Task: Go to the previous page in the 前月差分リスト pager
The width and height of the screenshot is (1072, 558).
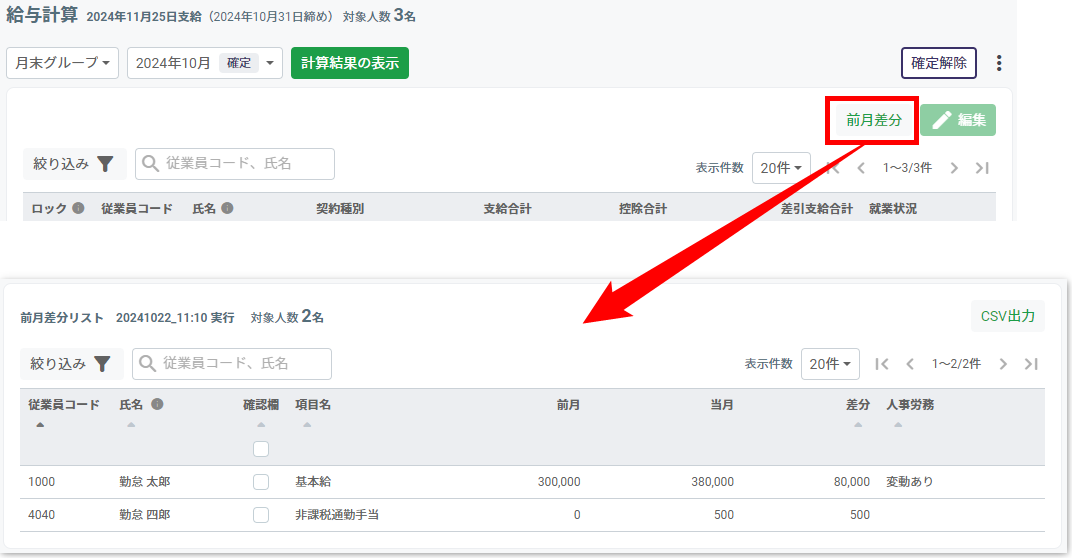Action: click(x=910, y=364)
